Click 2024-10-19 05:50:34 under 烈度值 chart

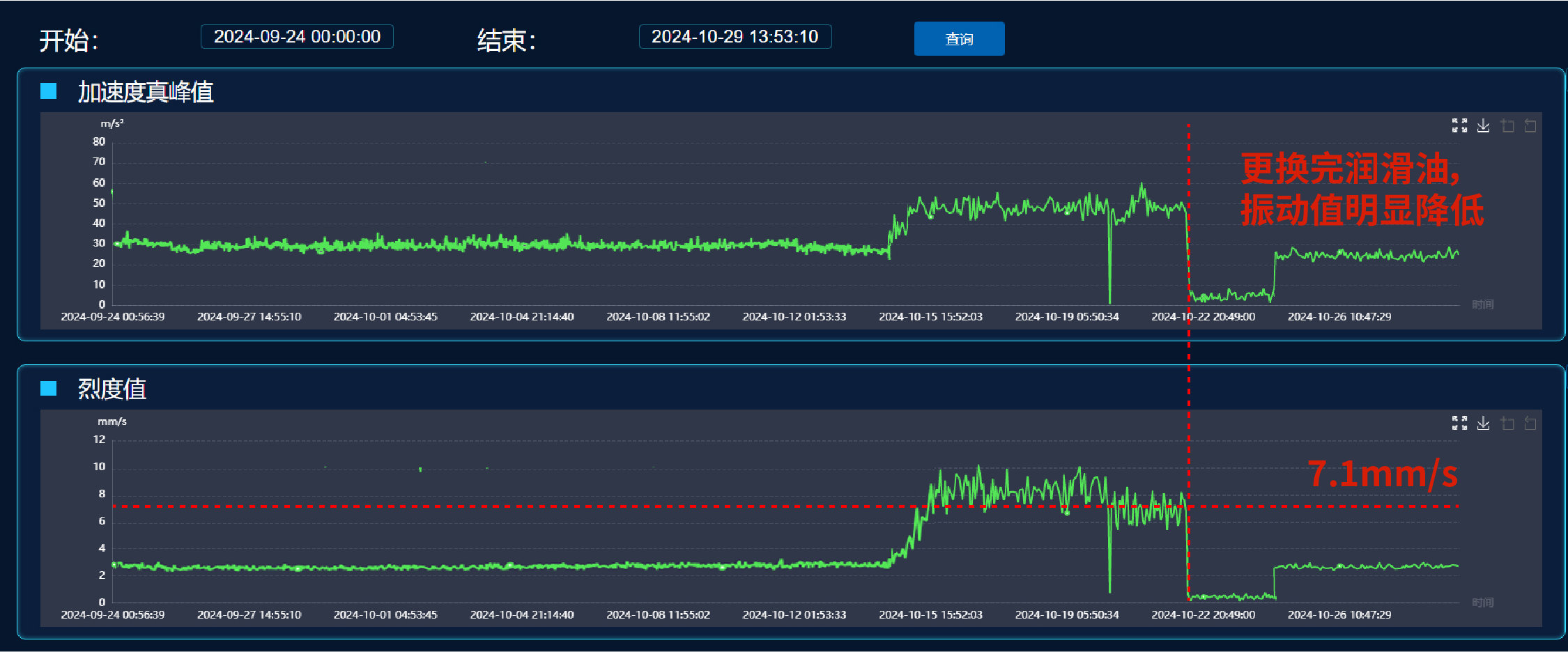tap(1067, 614)
